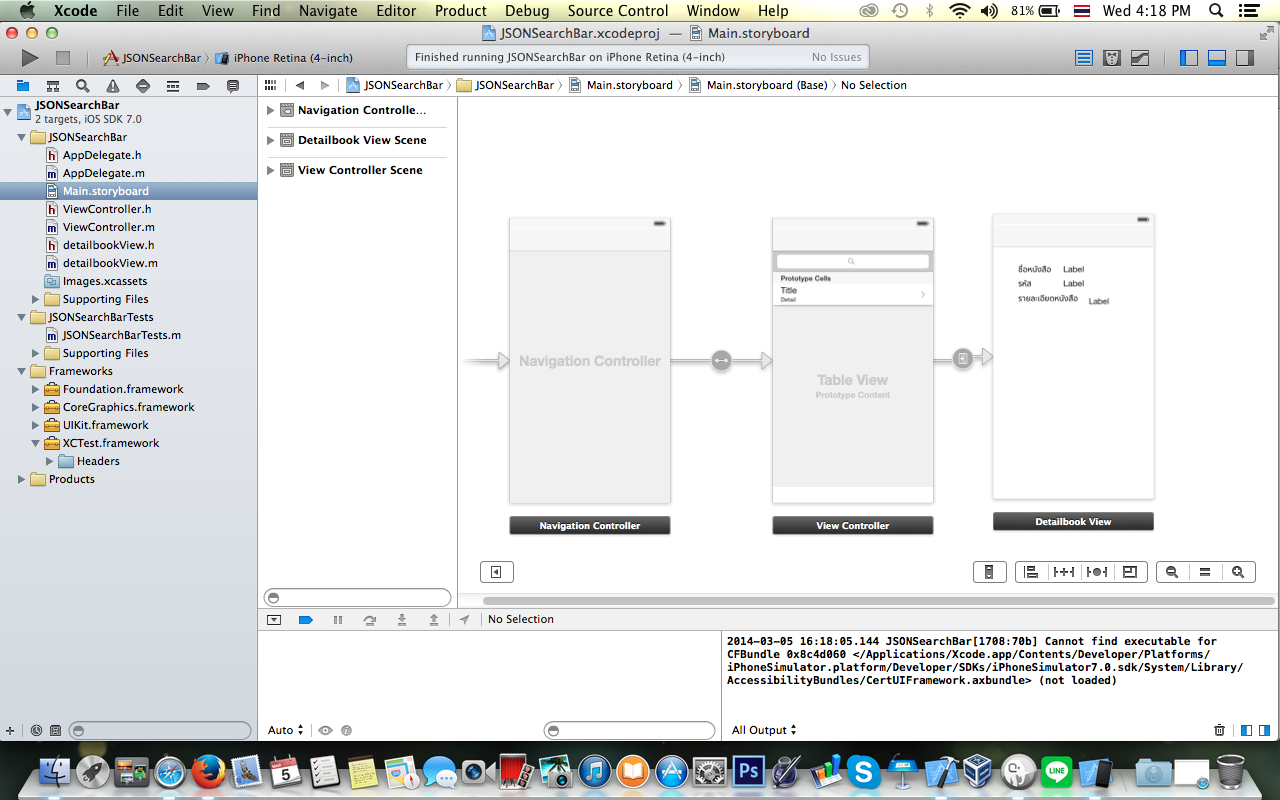Collapse the Frameworks group
The height and width of the screenshot is (800, 1280).
click(22, 371)
